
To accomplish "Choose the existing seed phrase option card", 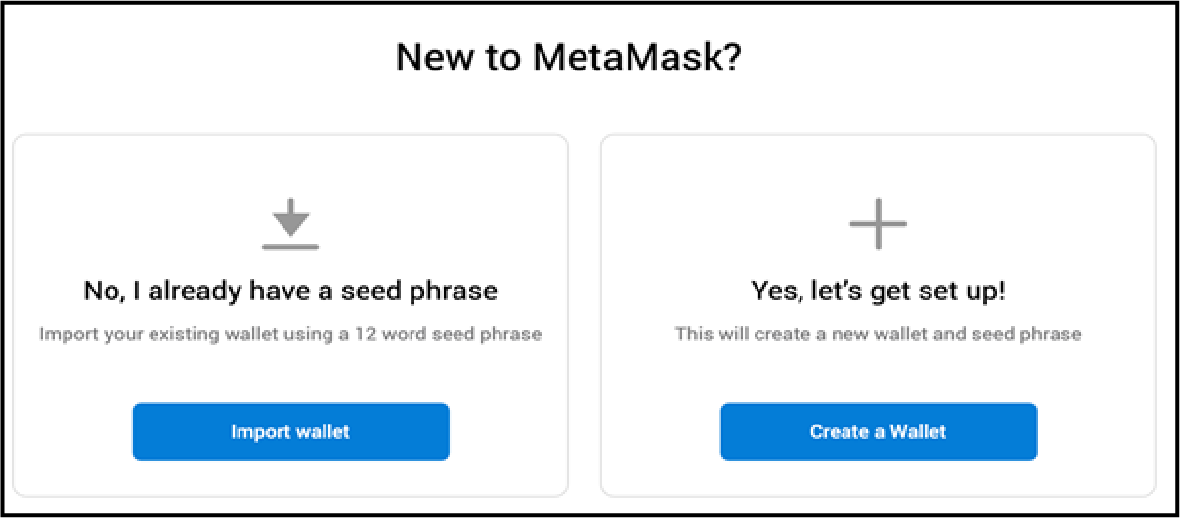I will [x=290, y=315].
